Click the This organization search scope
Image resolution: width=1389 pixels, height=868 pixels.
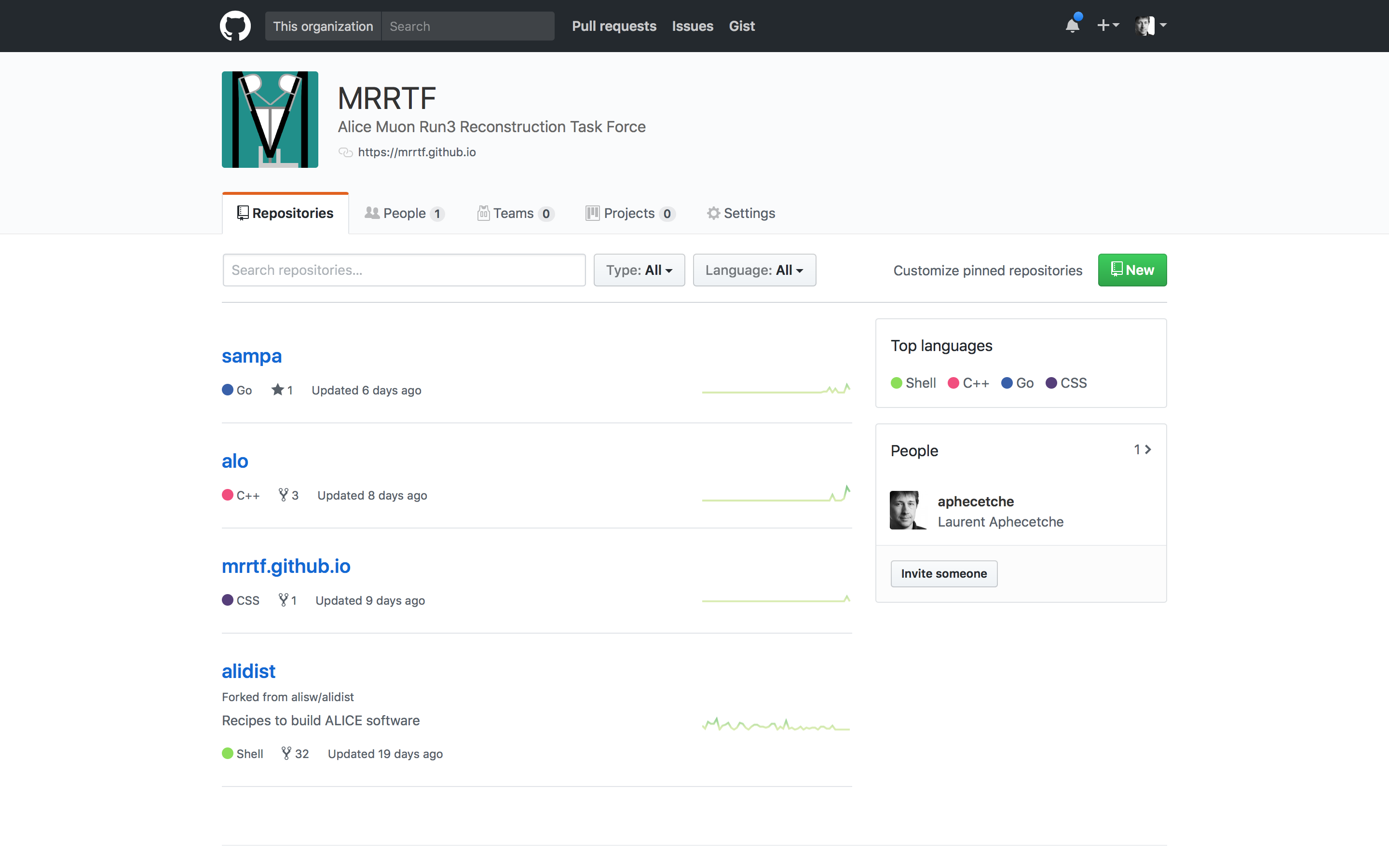coord(323,26)
